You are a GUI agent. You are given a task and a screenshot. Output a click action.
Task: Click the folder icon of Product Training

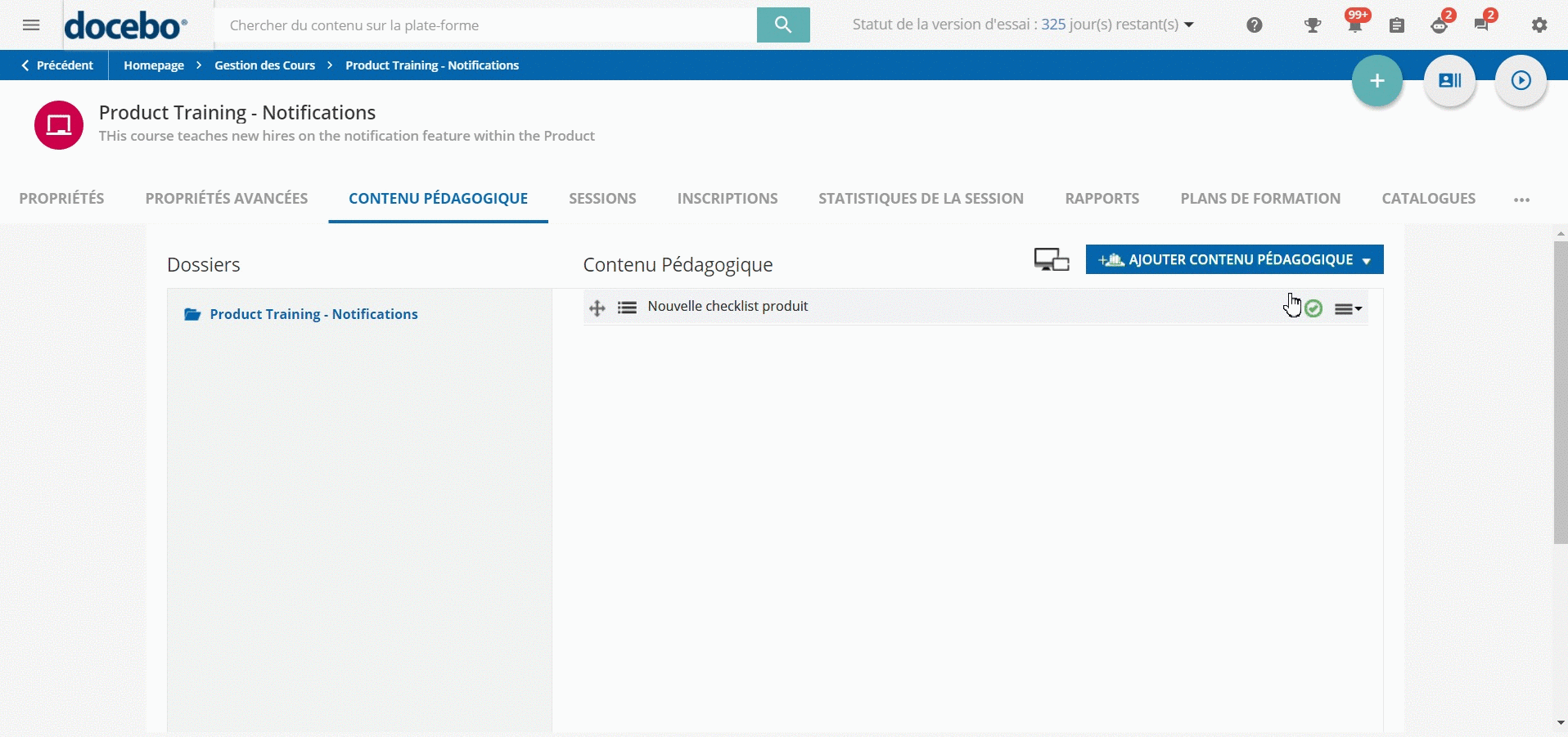click(x=192, y=314)
